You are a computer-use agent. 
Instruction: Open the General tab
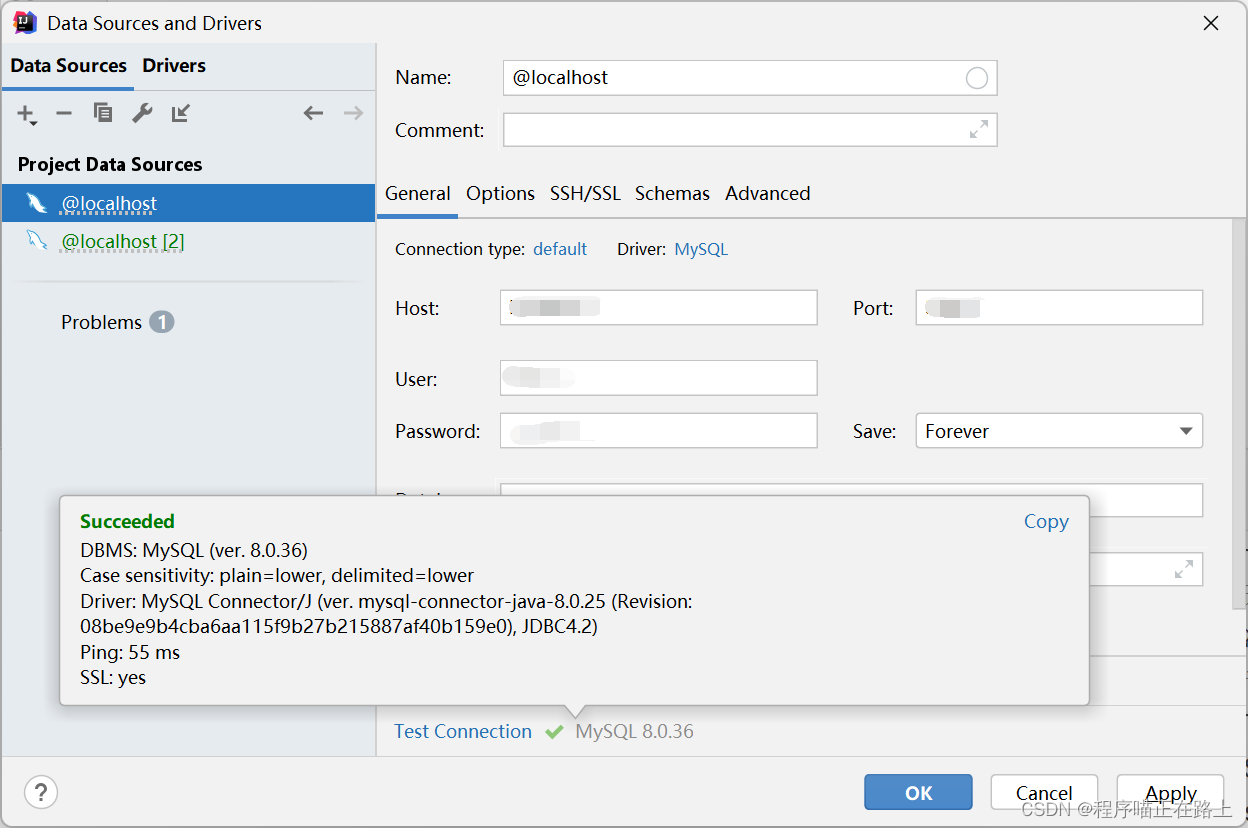(418, 194)
